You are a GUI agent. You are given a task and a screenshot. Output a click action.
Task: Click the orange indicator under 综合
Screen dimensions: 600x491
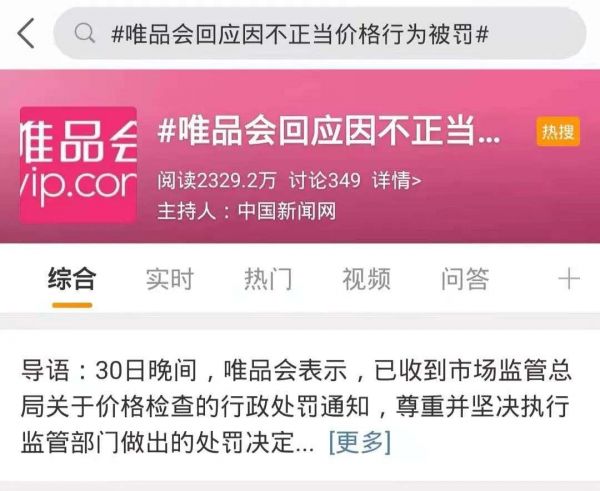point(72,305)
